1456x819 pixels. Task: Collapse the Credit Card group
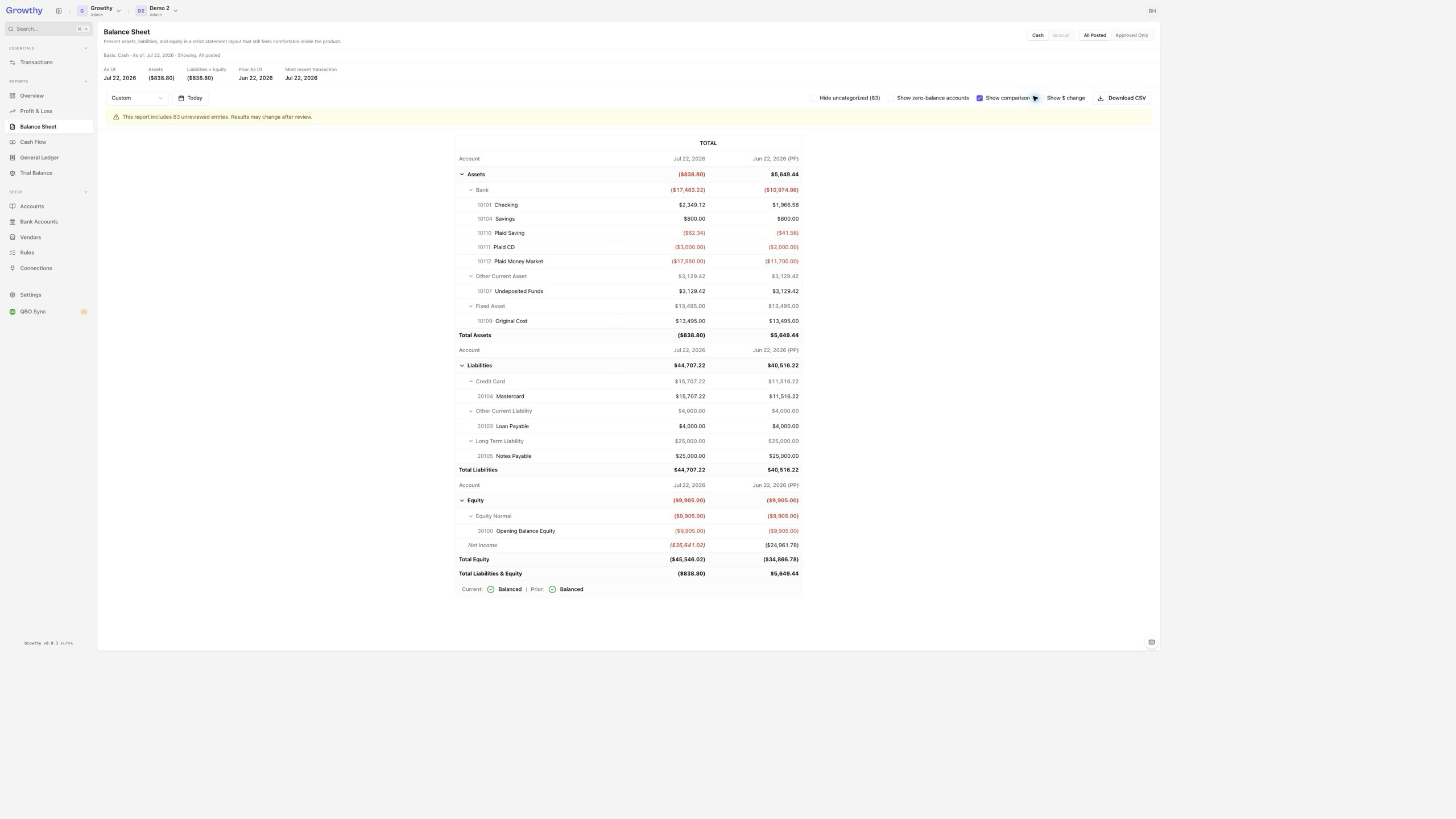(471, 382)
